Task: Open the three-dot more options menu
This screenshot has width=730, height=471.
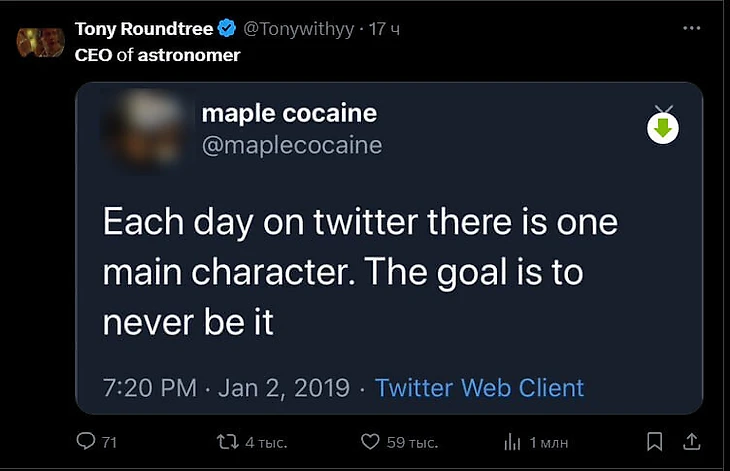Action: coord(691,29)
